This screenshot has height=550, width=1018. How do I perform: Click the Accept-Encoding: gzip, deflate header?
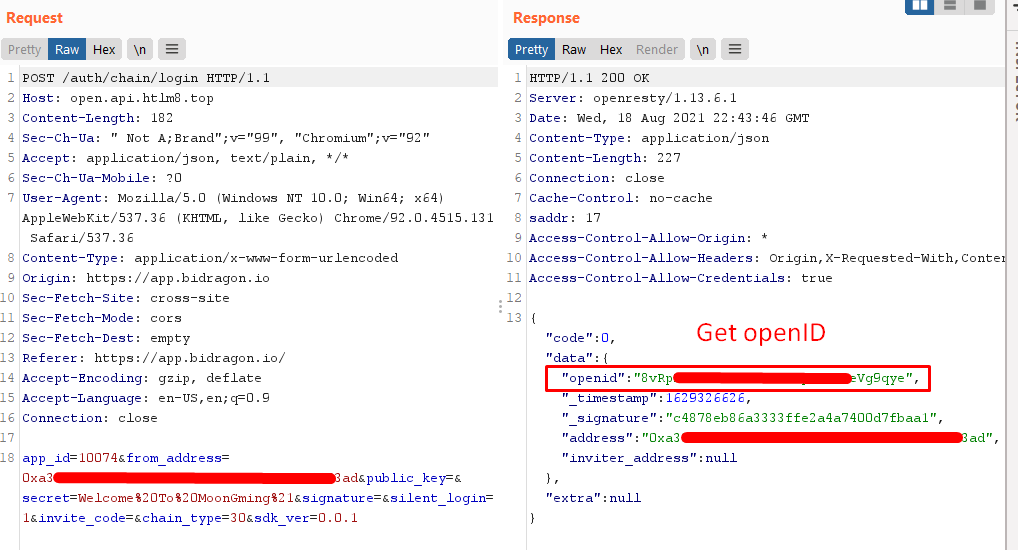(x=142, y=378)
